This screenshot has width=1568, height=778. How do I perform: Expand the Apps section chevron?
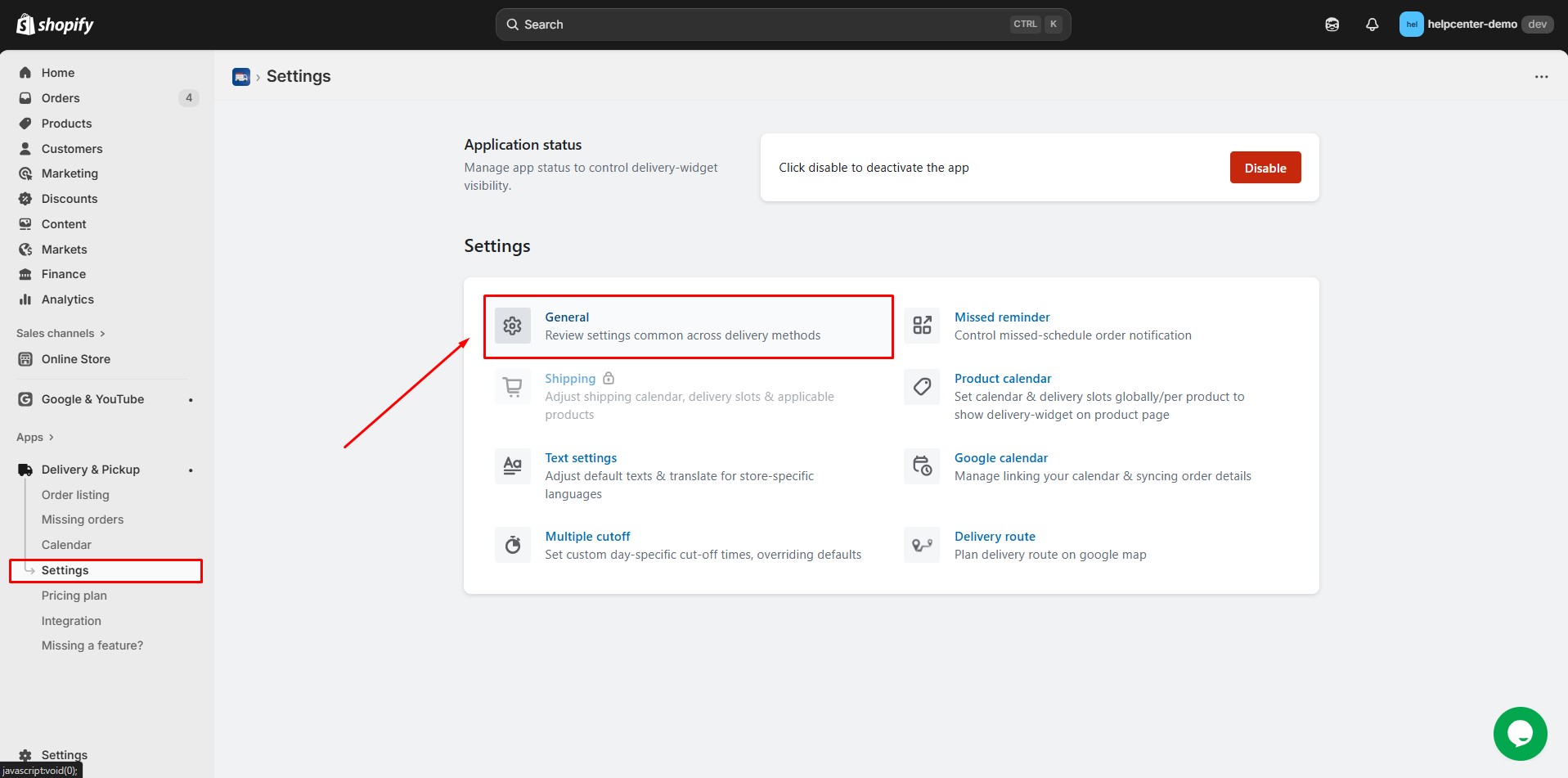click(51, 438)
